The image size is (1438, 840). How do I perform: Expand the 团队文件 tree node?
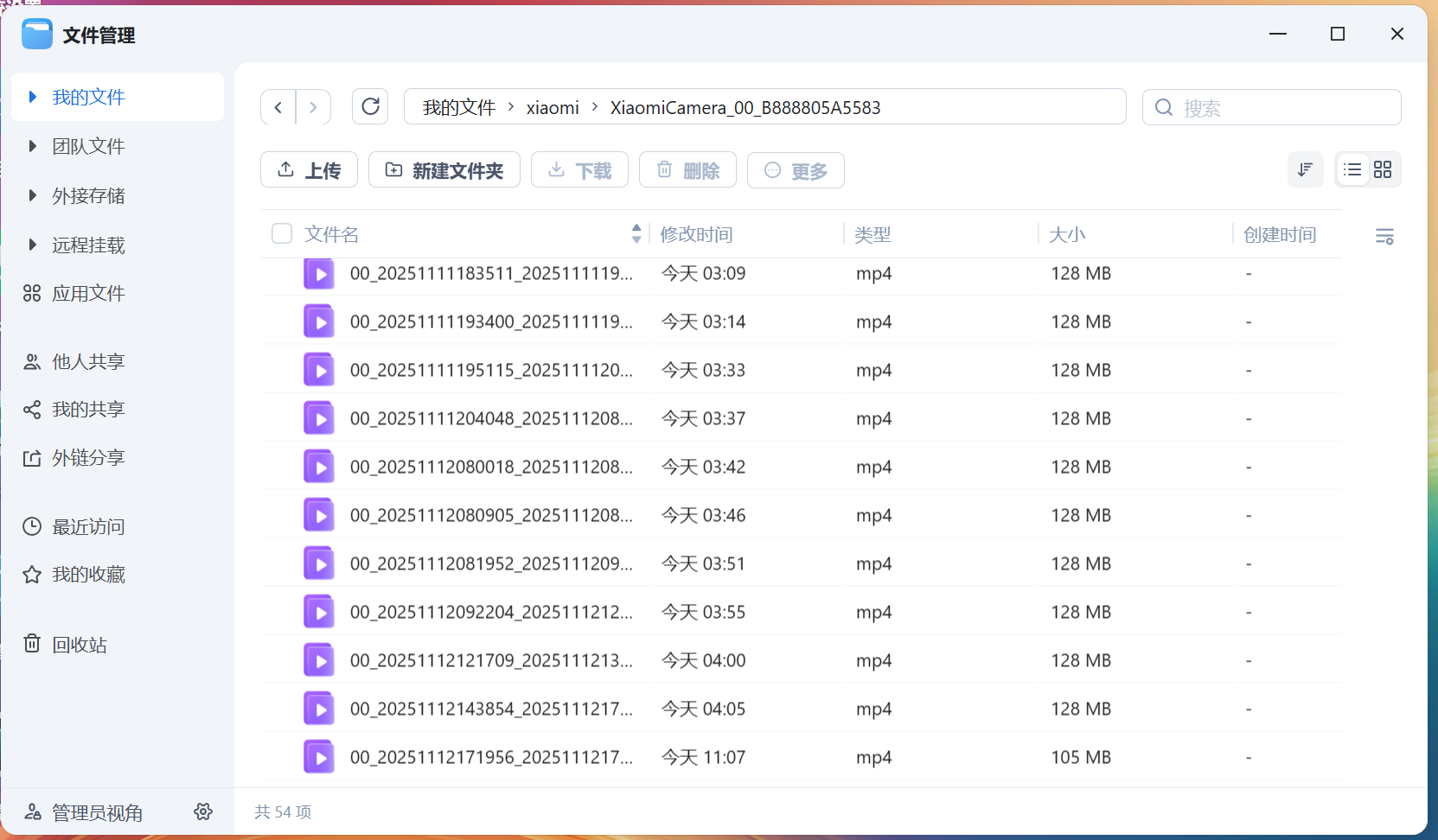pos(33,146)
